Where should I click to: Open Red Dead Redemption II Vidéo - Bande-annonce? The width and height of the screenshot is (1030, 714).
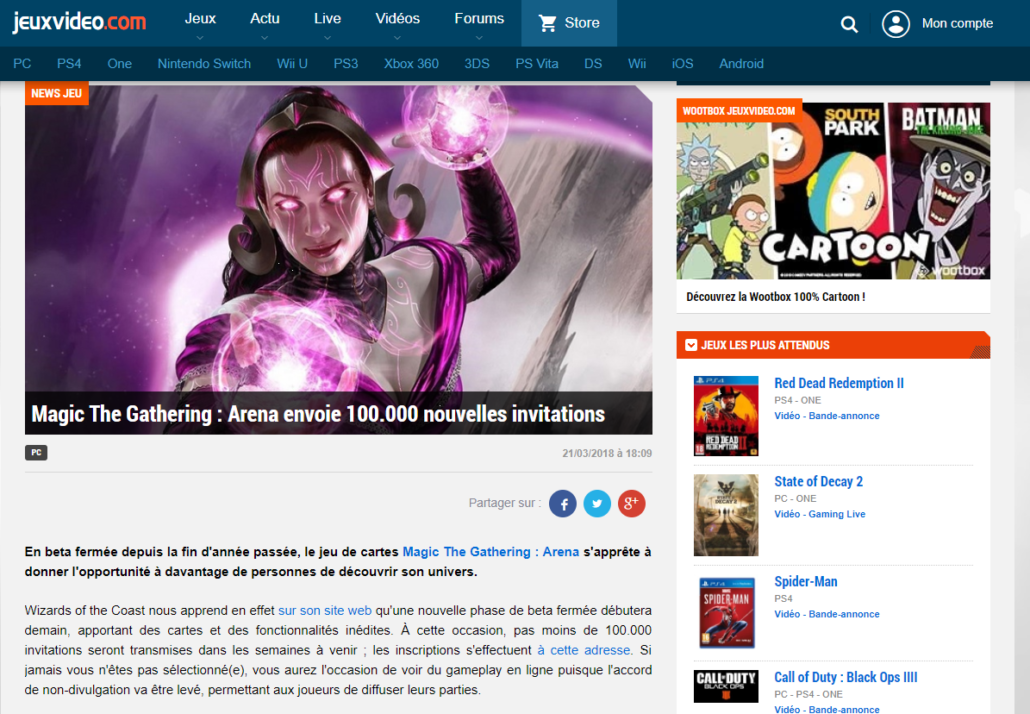point(826,416)
